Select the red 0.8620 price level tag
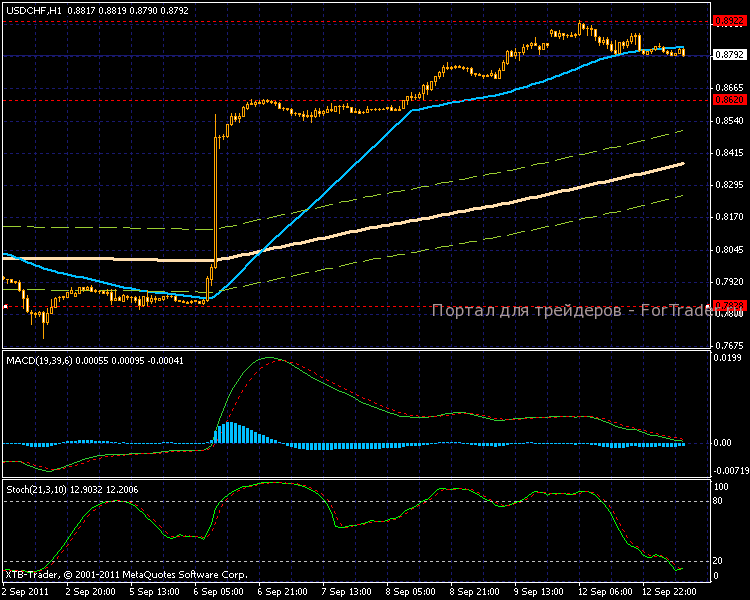The image size is (750, 600). pyautogui.click(x=729, y=100)
